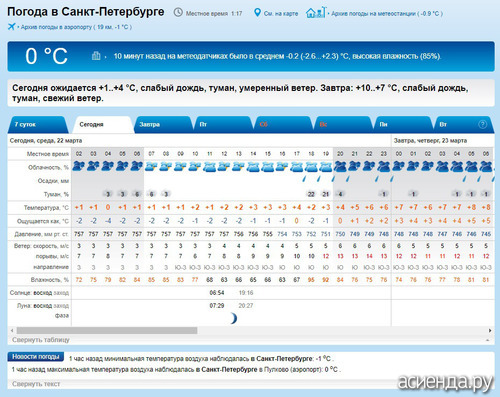
Task: Click the scrollbar right arrow
Action: (x=490, y=330)
